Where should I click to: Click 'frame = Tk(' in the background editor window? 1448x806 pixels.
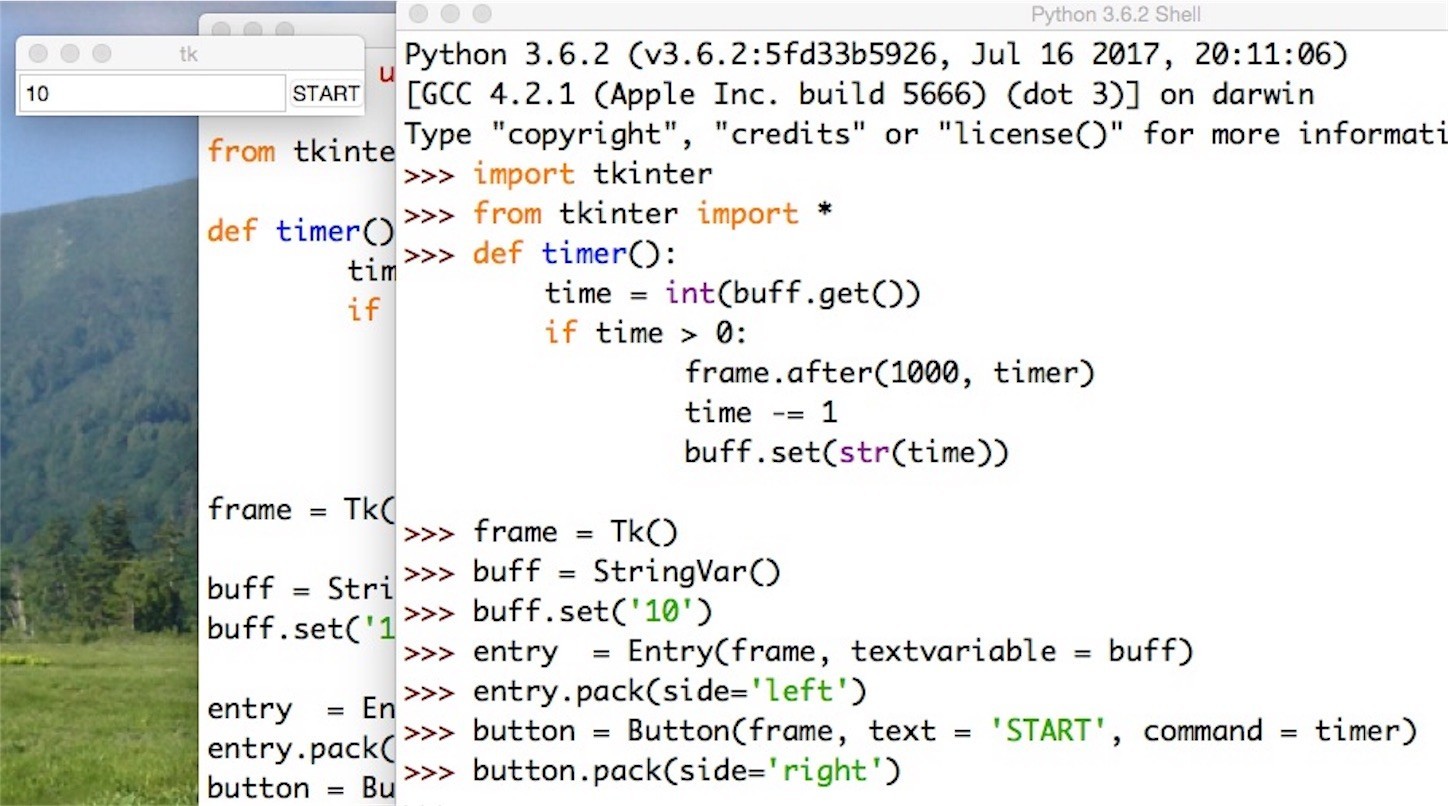[x=301, y=509]
